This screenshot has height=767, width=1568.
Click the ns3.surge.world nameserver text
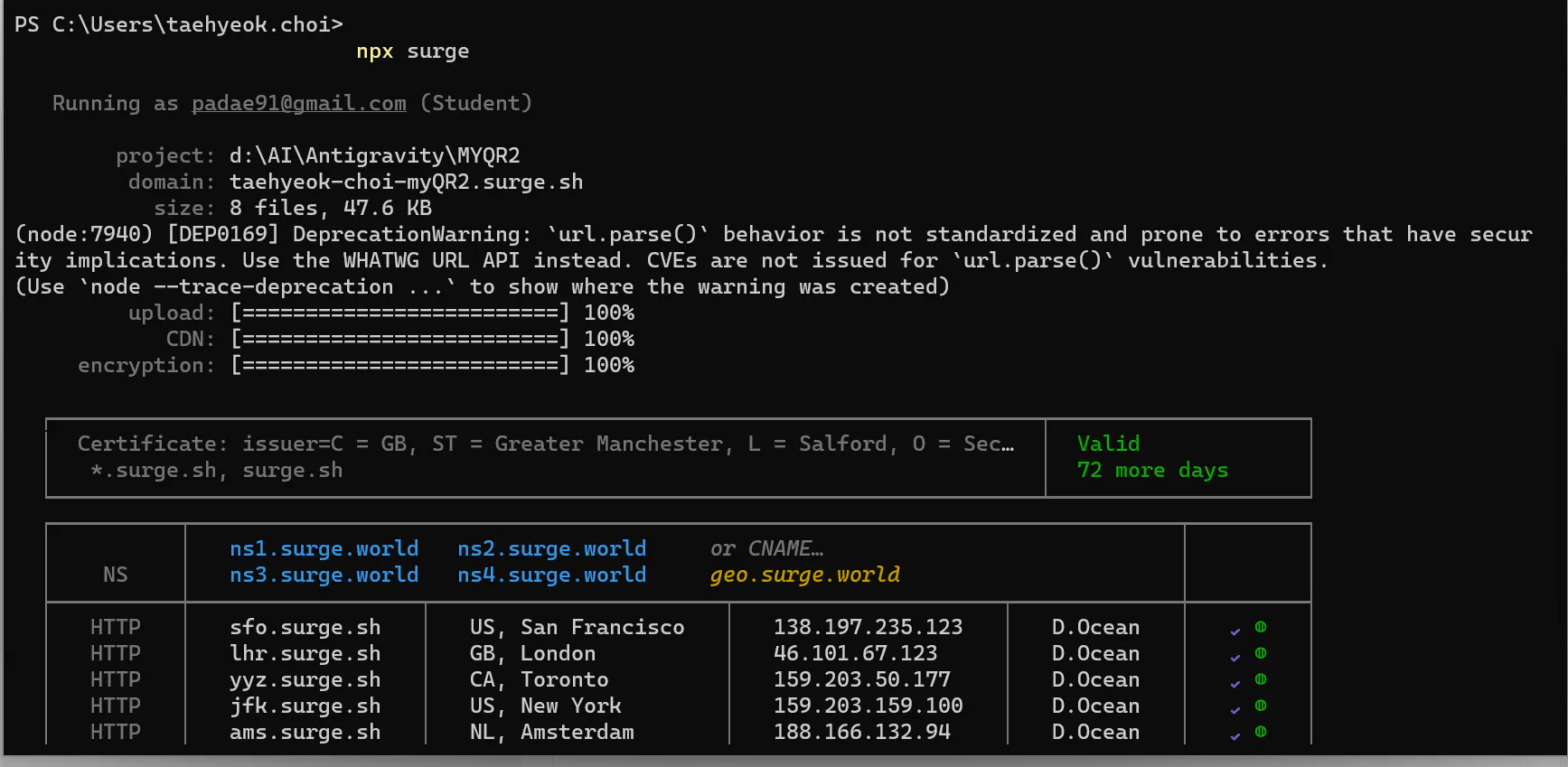tap(324, 575)
